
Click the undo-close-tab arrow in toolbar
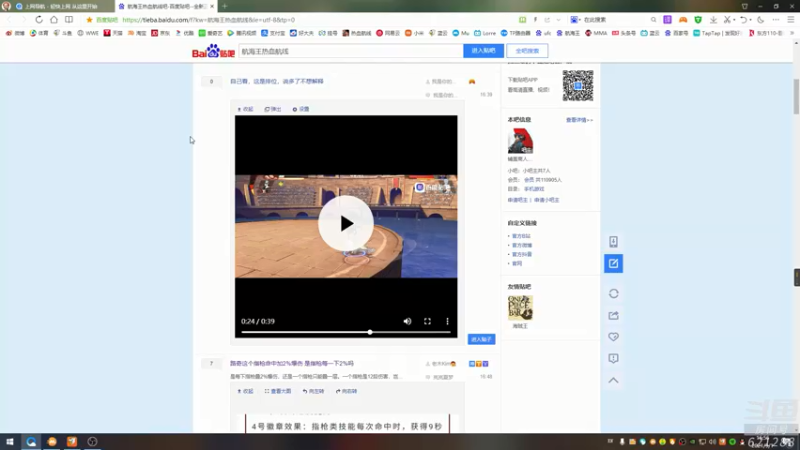pos(743,19)
